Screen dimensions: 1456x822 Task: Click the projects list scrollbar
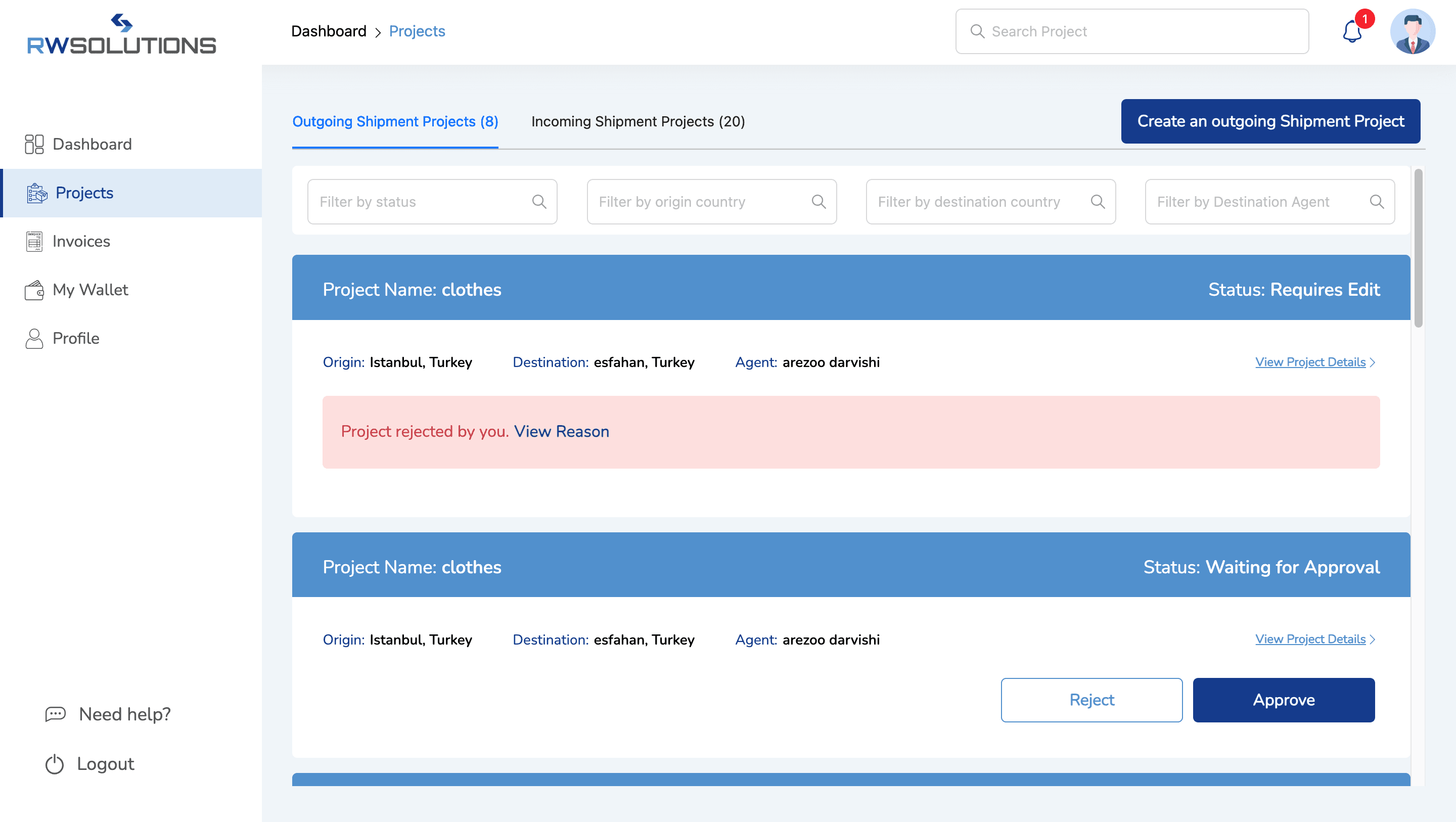(1418, 248)
